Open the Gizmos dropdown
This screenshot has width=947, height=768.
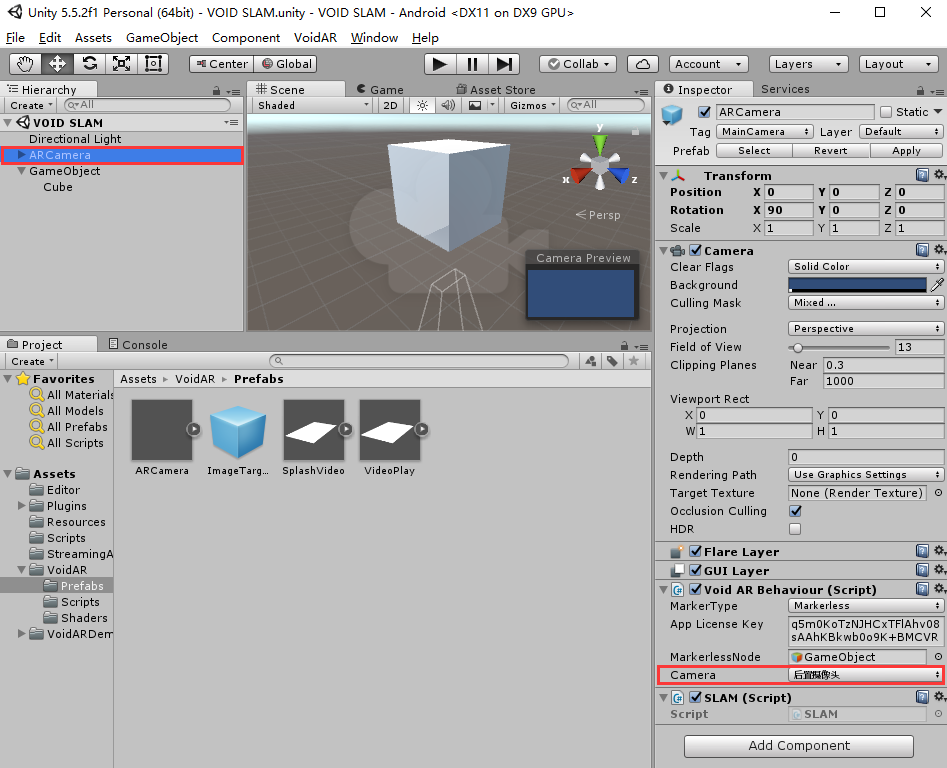pyautogui.click(x=531, y=106)
